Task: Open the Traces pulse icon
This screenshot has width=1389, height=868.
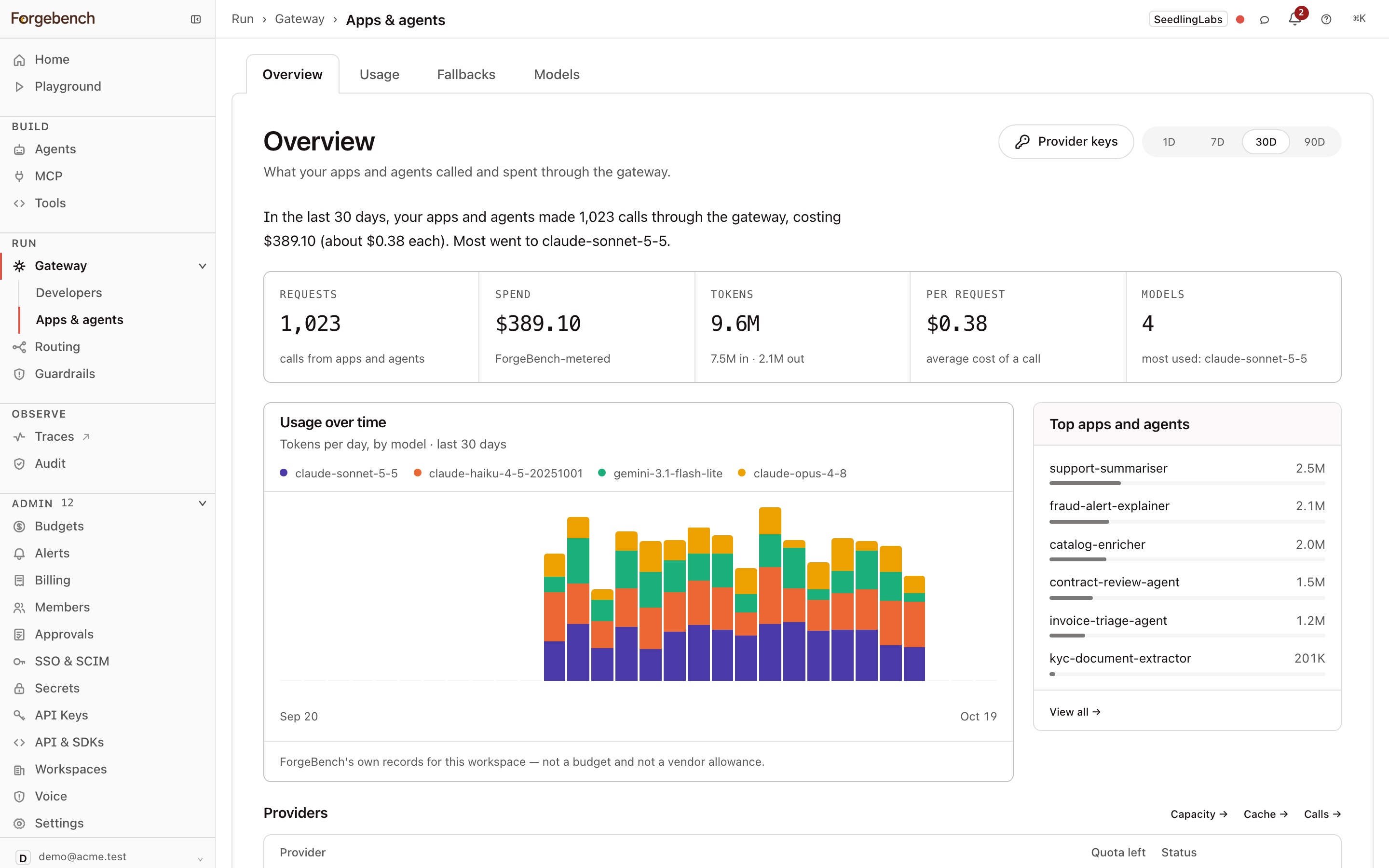Action: (x=19, y=437)
